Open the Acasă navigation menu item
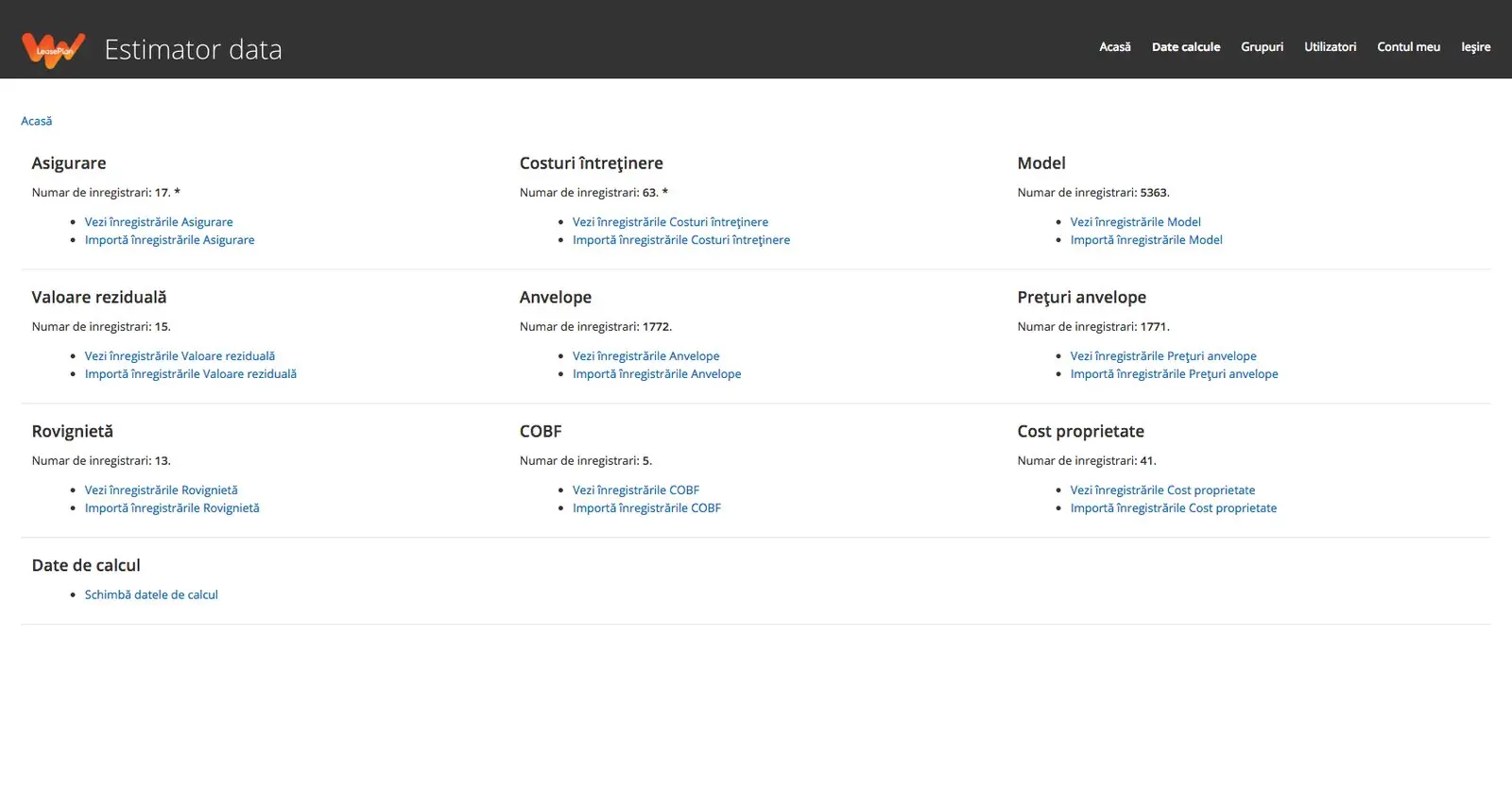 pyautogui.click(x=1114, y=46)
